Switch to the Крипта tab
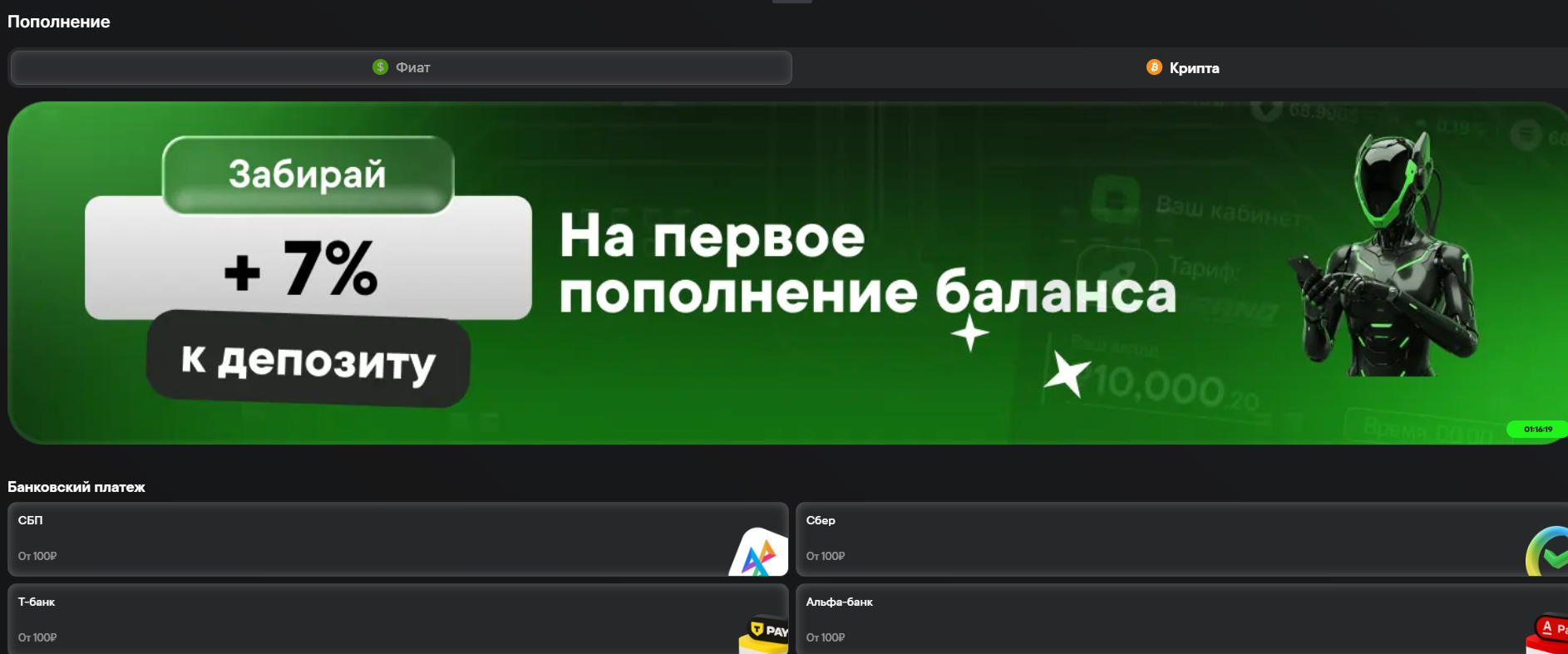 click(x=1182, y=67)
